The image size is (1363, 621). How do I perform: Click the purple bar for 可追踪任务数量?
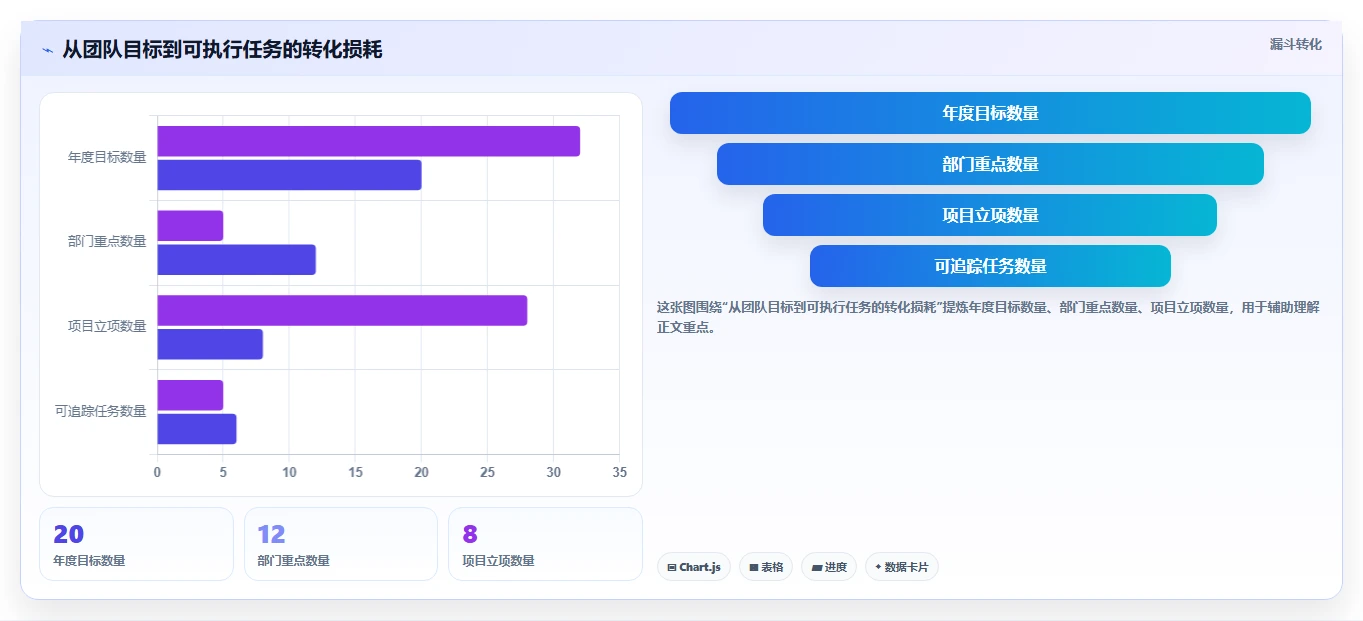[x=190, y=395]
